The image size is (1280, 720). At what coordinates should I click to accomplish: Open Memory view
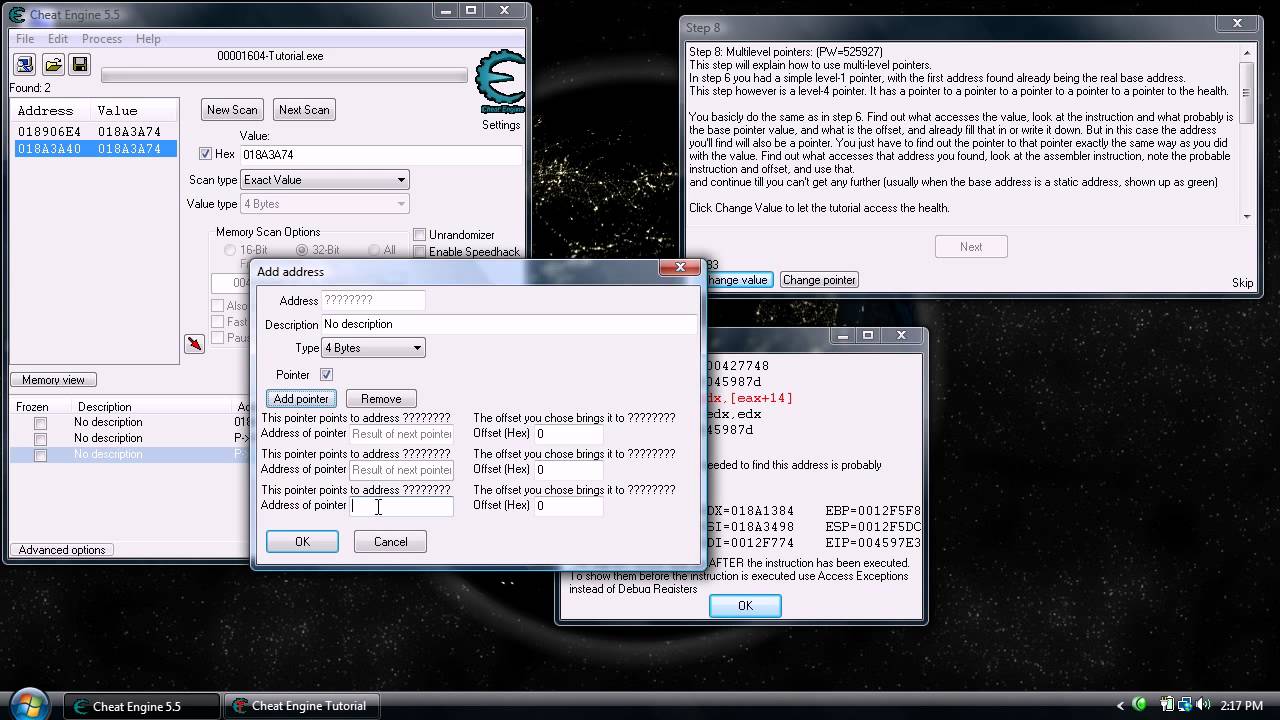coord(54,380)
